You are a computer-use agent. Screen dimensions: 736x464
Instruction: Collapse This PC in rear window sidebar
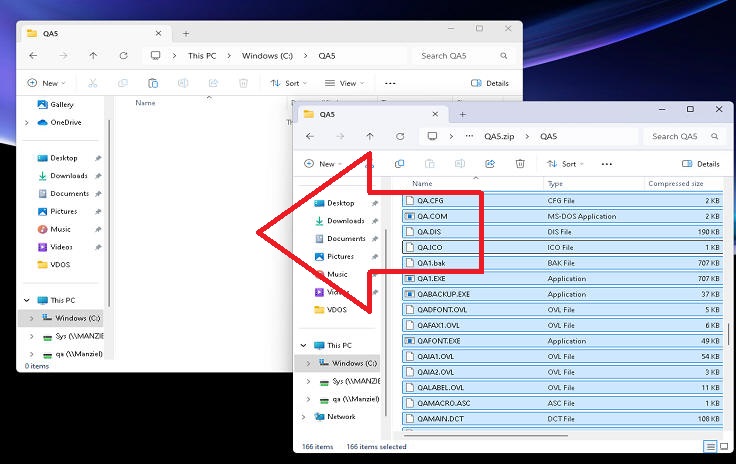(x=27, y=300)
